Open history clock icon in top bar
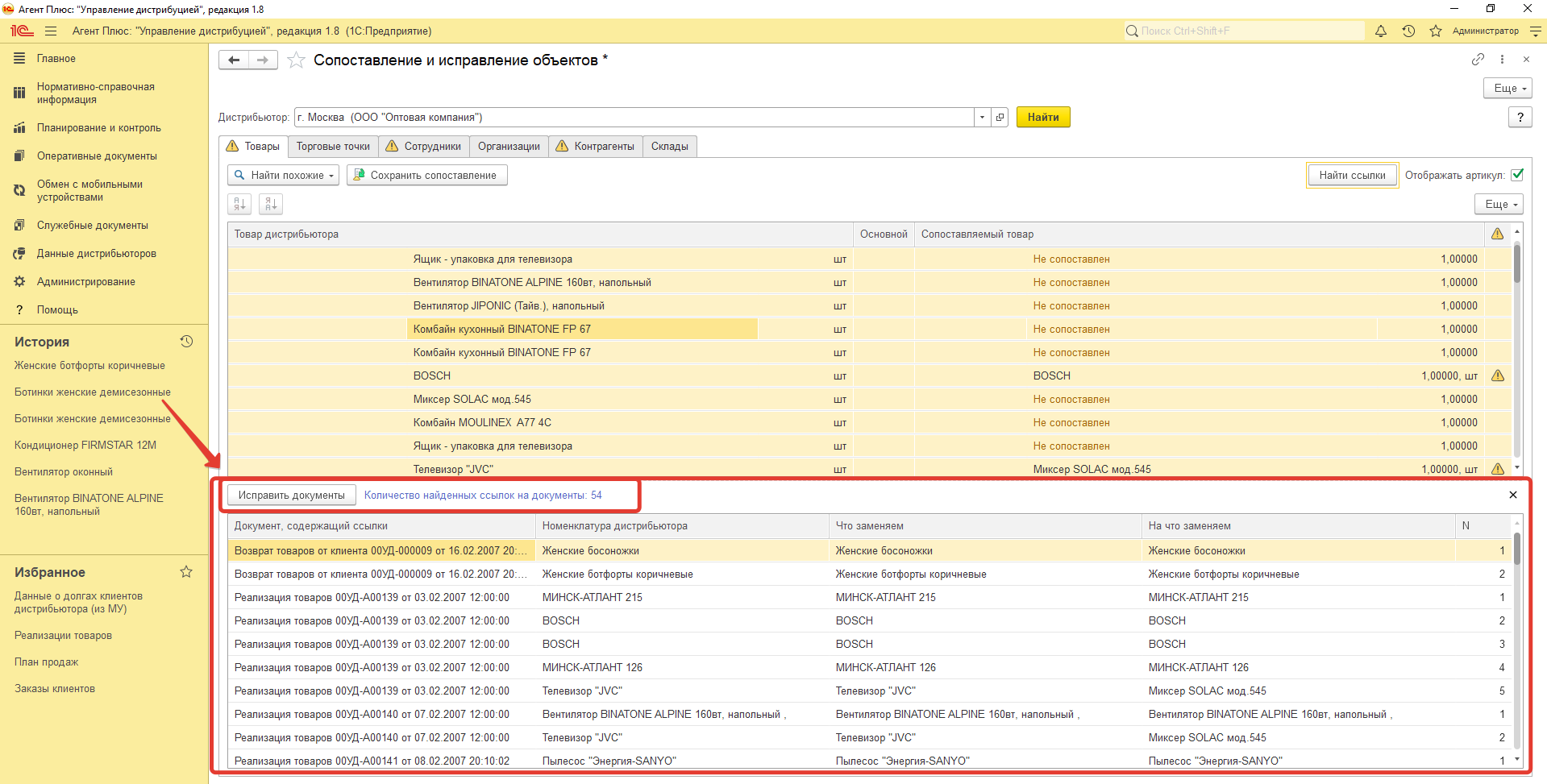The image size is (1547, 784). [x=1408, y=31]
